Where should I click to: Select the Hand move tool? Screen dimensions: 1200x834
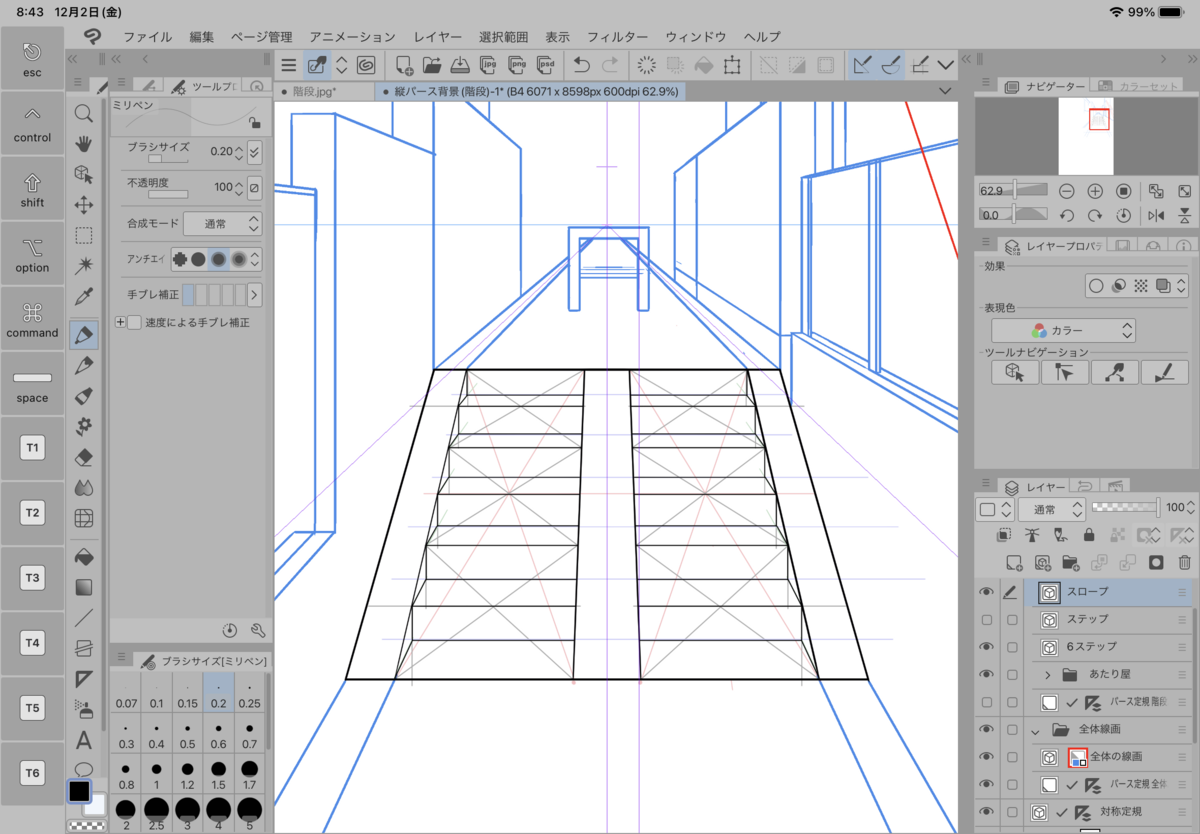tap(84, 143)
